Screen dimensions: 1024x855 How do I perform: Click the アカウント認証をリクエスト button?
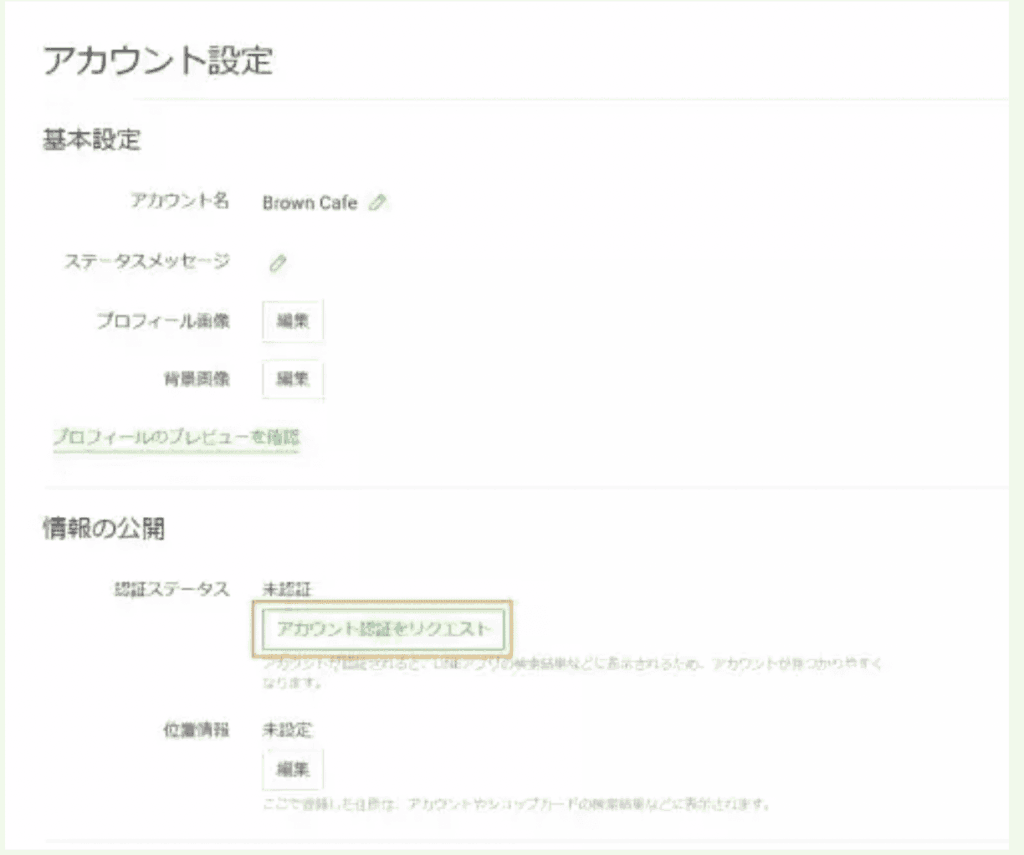(384, 629)
